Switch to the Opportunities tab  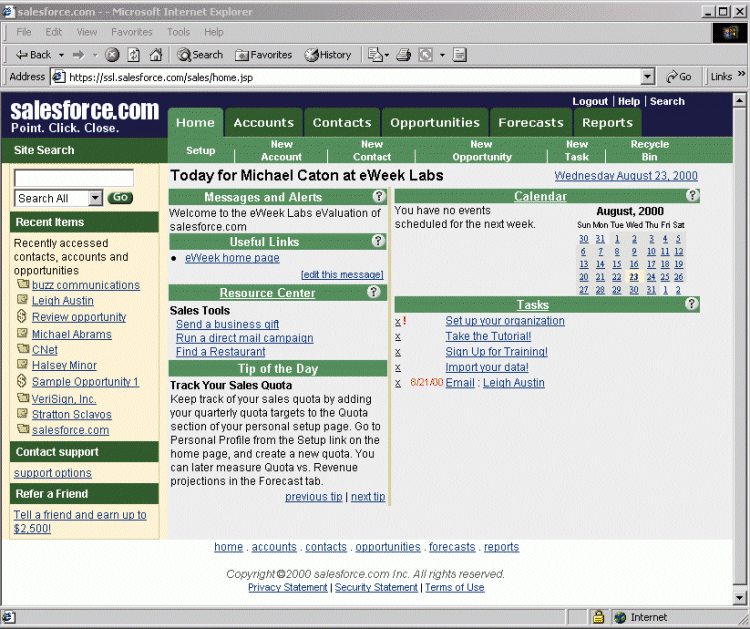point(435,122)
